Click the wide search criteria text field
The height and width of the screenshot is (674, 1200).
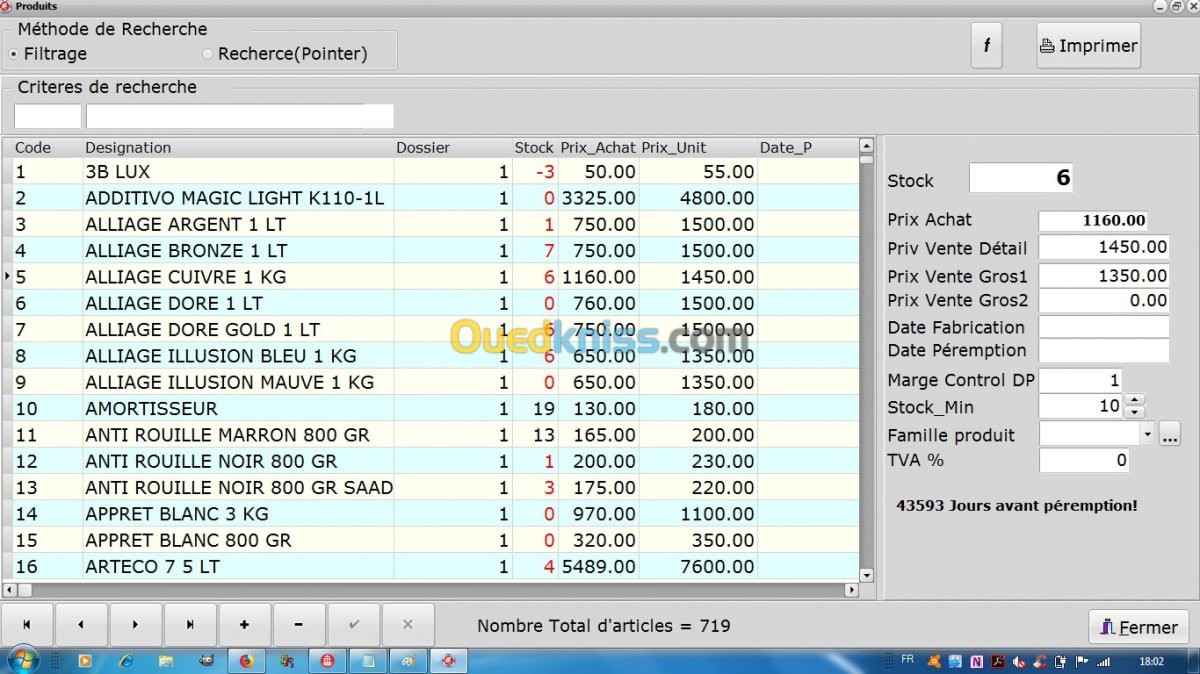point(240,116)
